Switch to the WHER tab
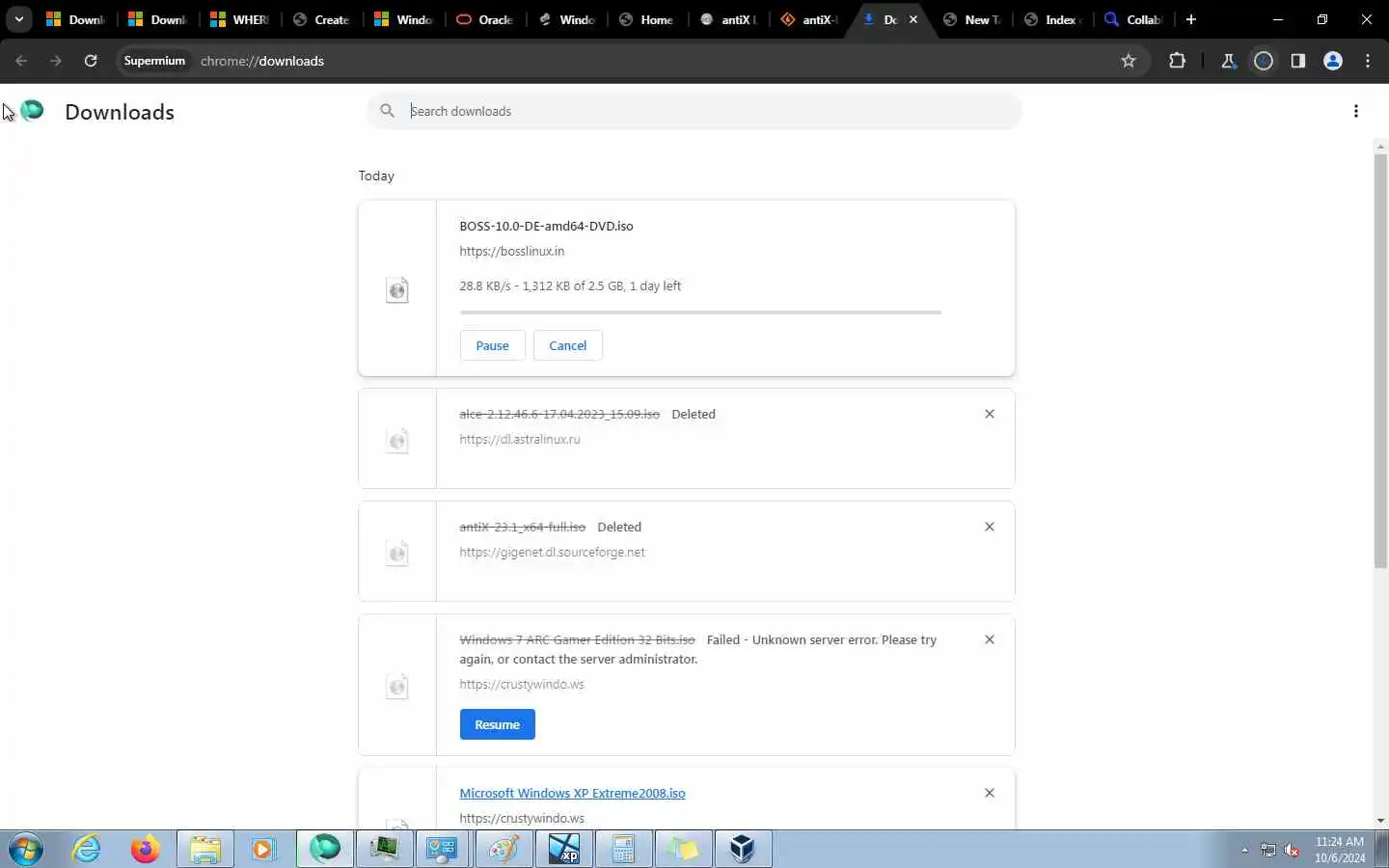The width and height of the screenshot is (1389, 868). pyautogui.click(x=239, y=19)
